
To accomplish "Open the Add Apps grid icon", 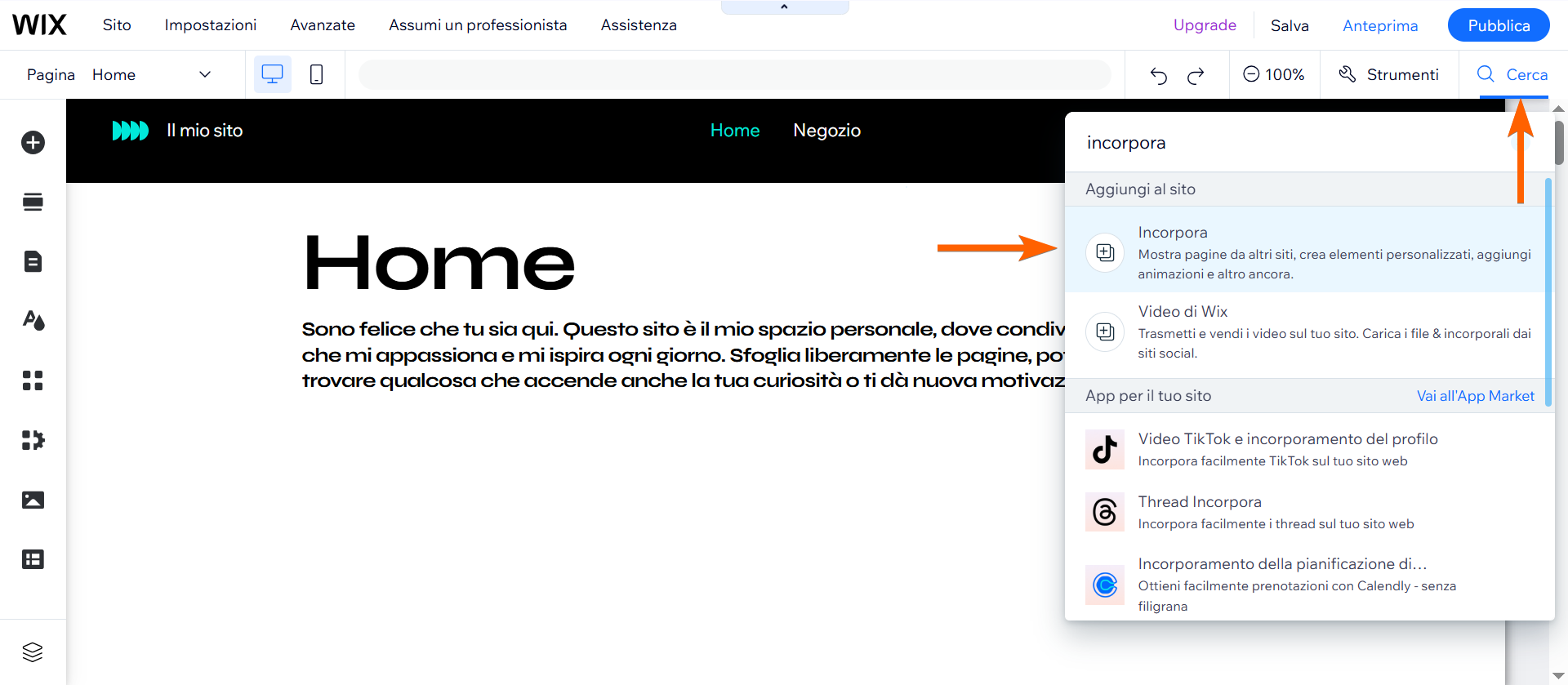I will (x=33, y=380).
